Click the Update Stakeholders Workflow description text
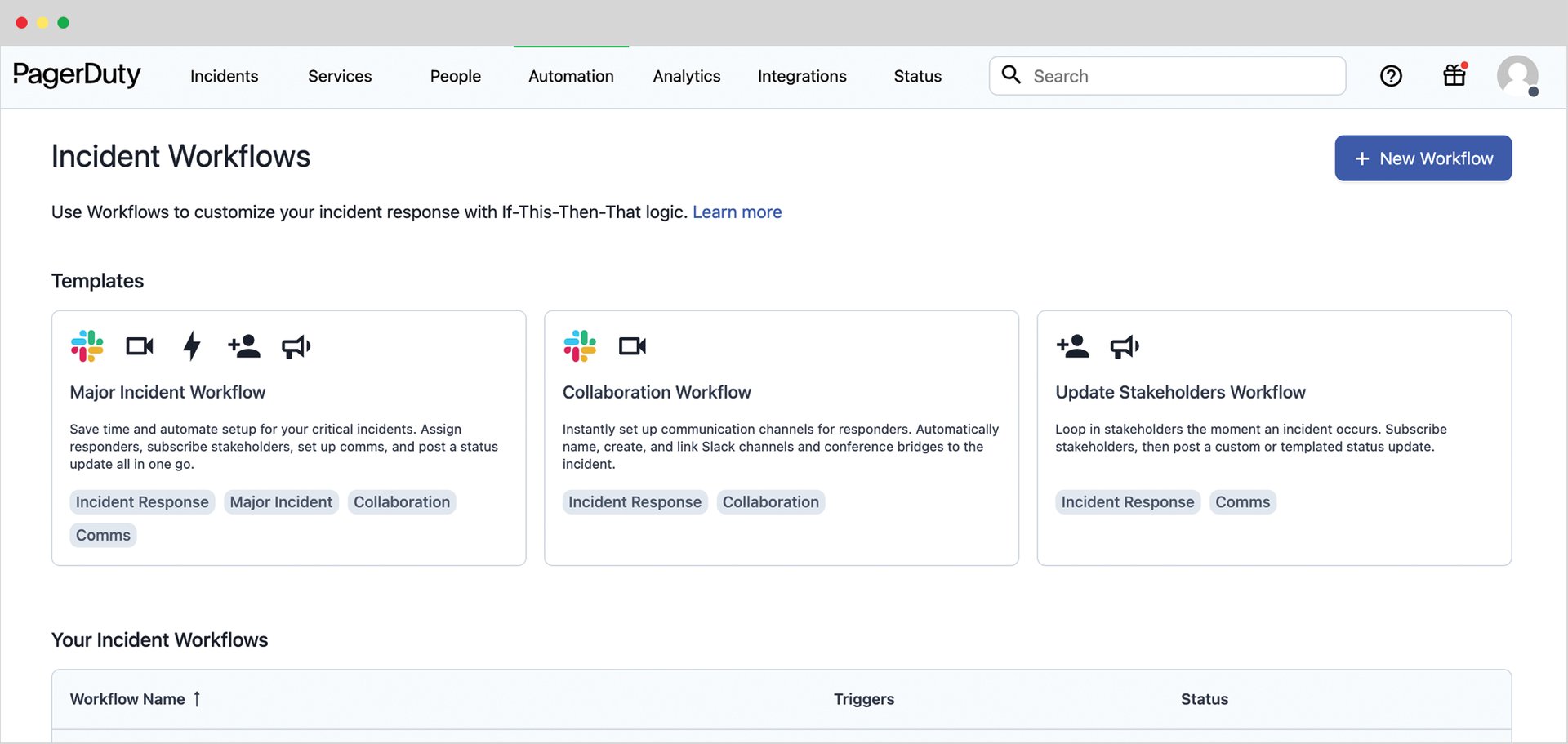 pos(1250,438)
